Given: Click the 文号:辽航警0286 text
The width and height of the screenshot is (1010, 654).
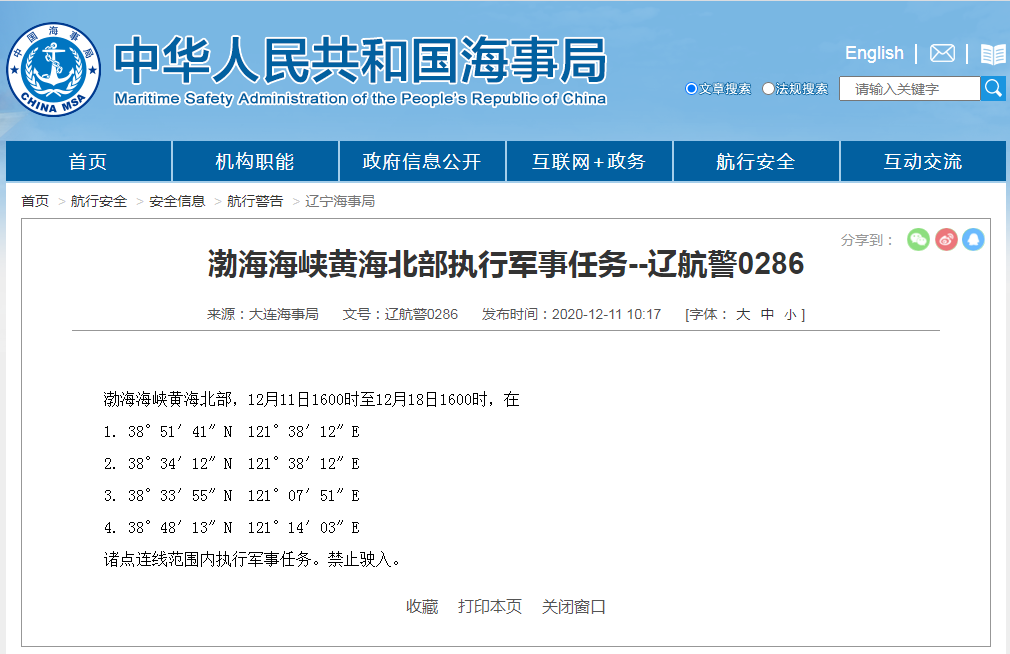Looking at the screenshot, I should (x=400, y=314).
